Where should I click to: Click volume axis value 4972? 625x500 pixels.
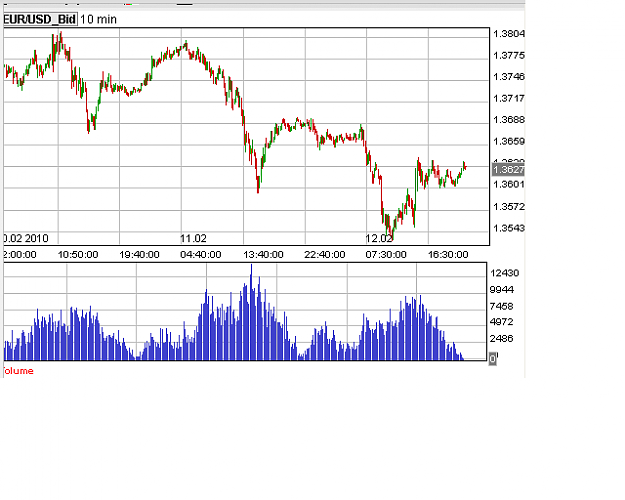coord(501,322)
